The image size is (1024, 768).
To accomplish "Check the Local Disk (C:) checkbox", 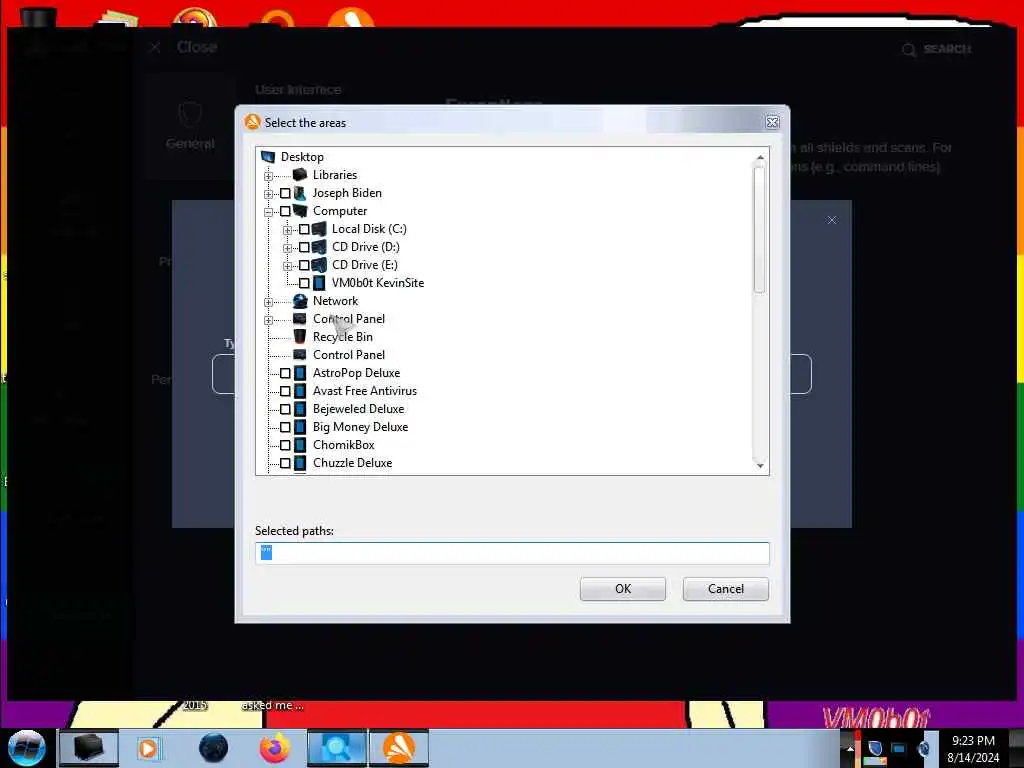I will point(304,229).
